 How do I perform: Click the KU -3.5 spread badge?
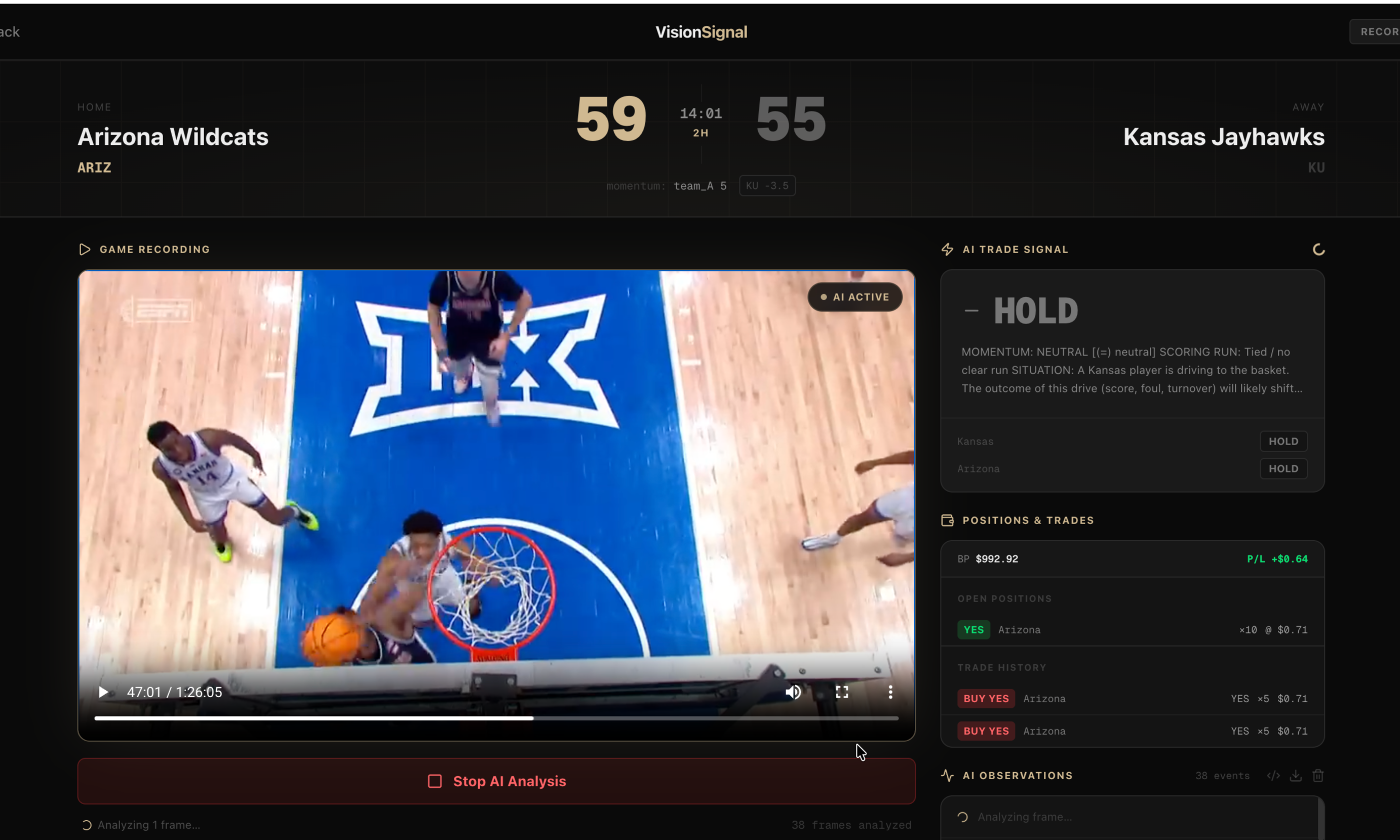[x=767, y=186]
